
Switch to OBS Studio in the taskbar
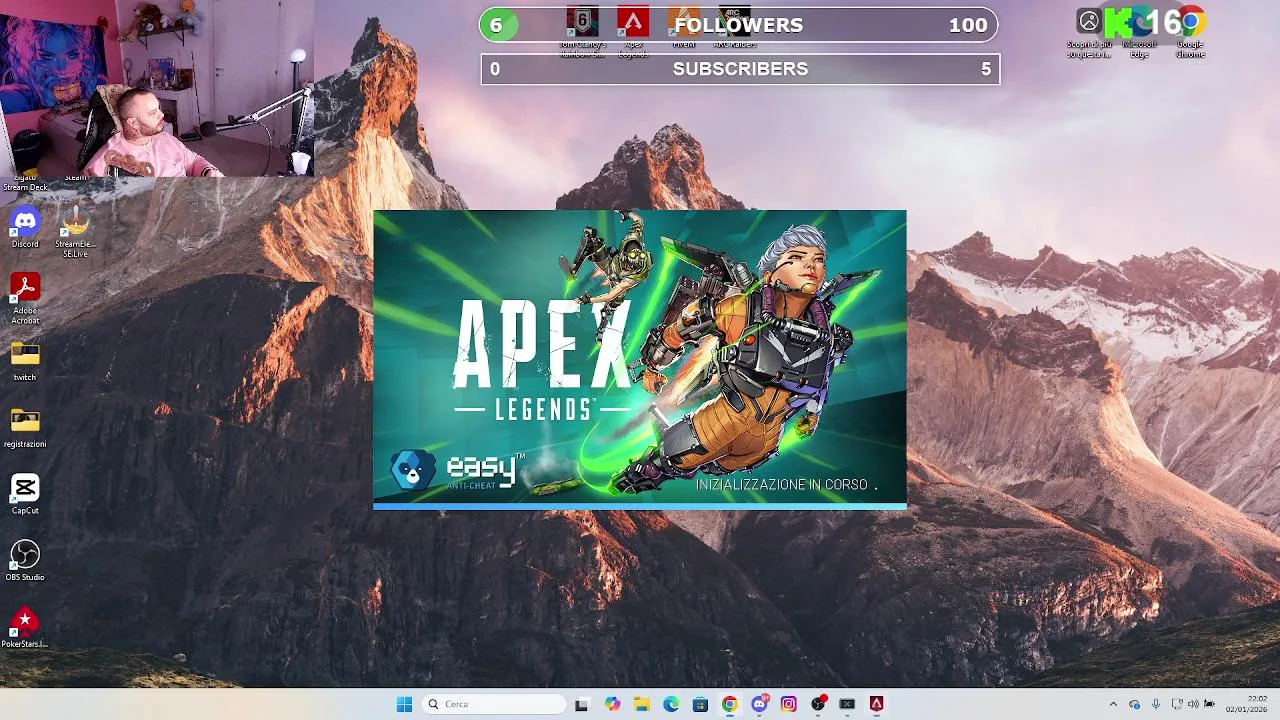[818, 704]
